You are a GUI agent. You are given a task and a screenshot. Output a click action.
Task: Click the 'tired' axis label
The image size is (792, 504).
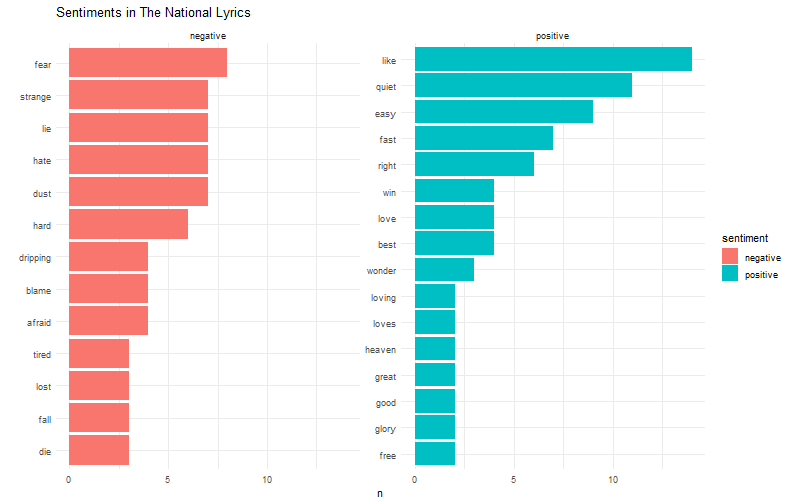coord(42,355)
